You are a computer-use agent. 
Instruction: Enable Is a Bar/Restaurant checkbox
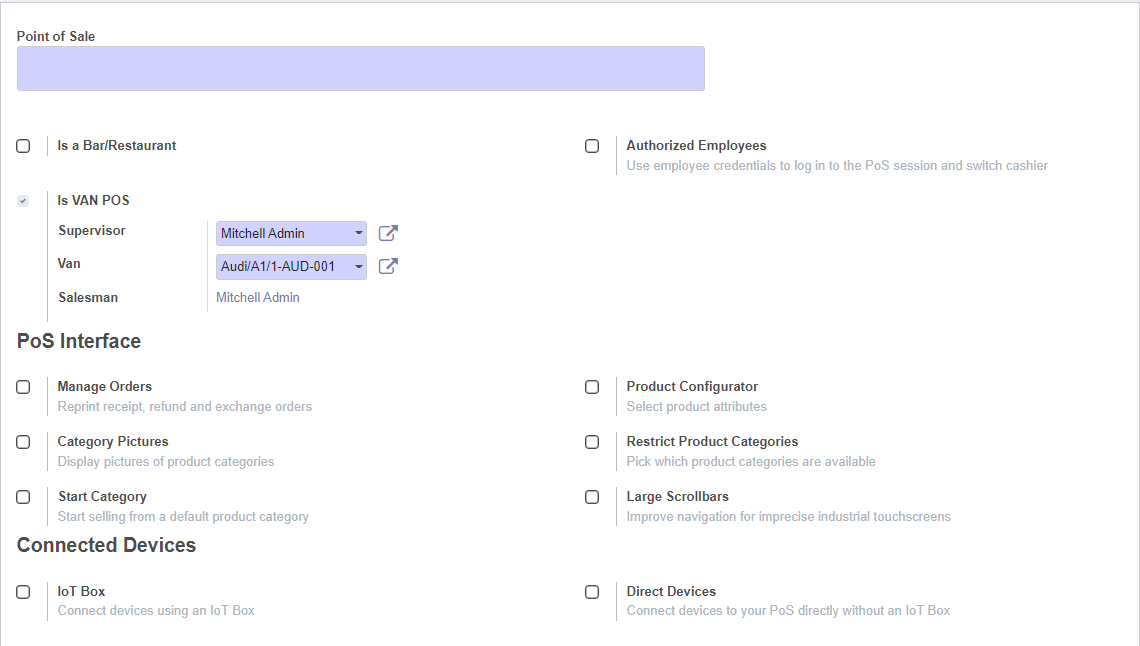[23, 146]
